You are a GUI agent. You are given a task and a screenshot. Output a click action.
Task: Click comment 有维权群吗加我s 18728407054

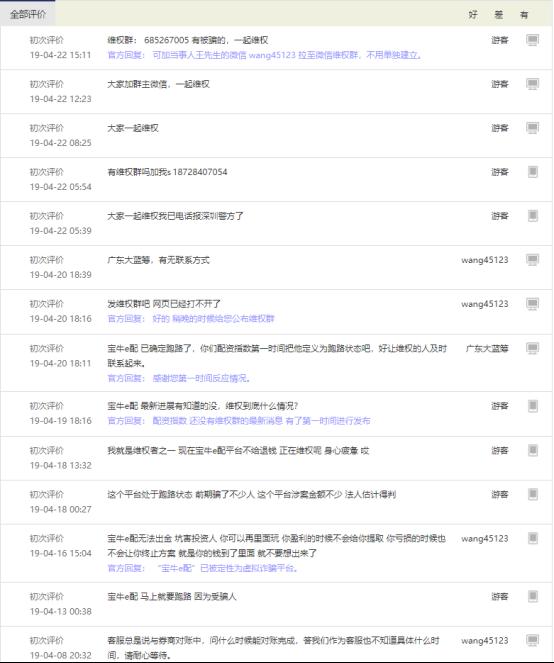(167, 172)
